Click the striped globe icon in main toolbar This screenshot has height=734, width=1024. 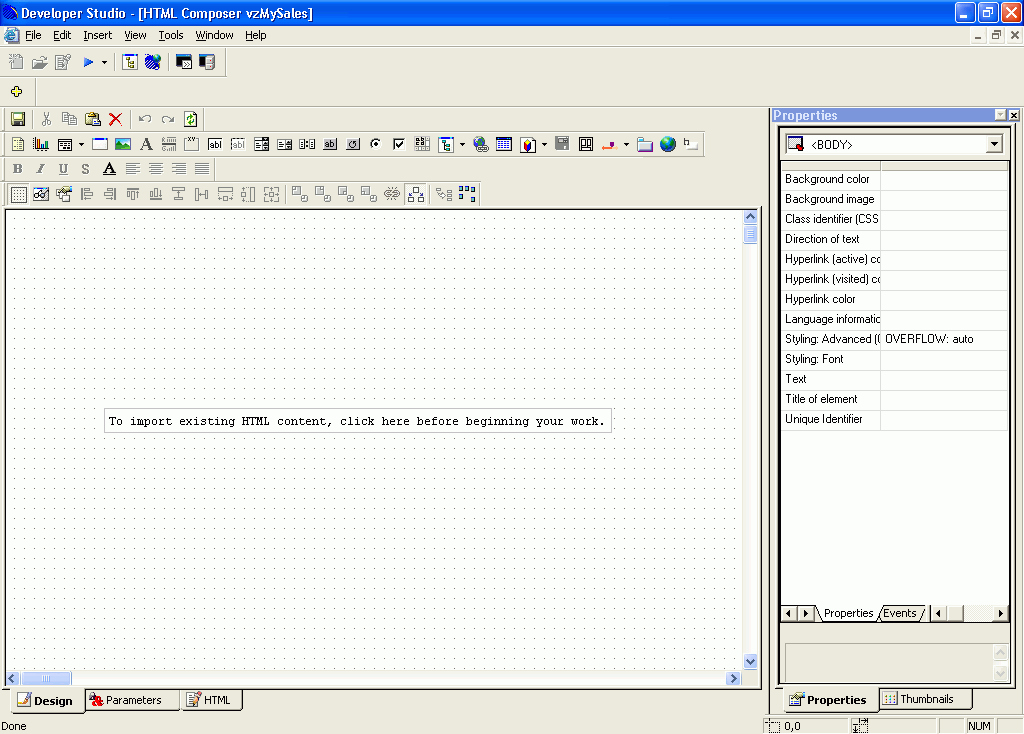153,62
